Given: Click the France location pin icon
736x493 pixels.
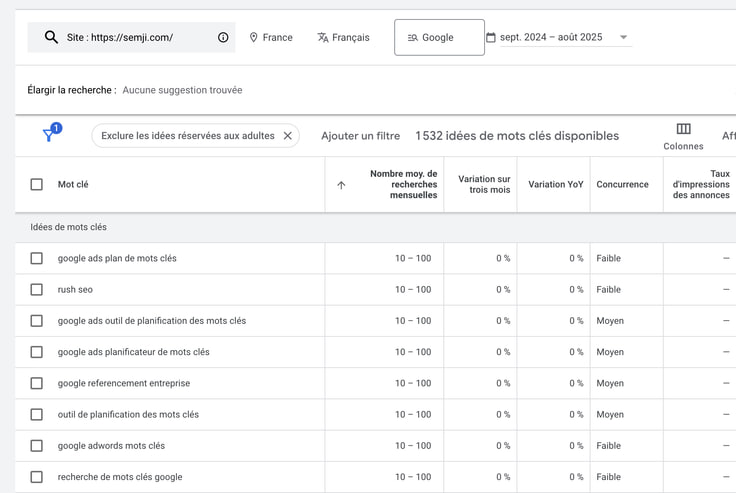Looking at the screenshot, I should click(253, 37).
